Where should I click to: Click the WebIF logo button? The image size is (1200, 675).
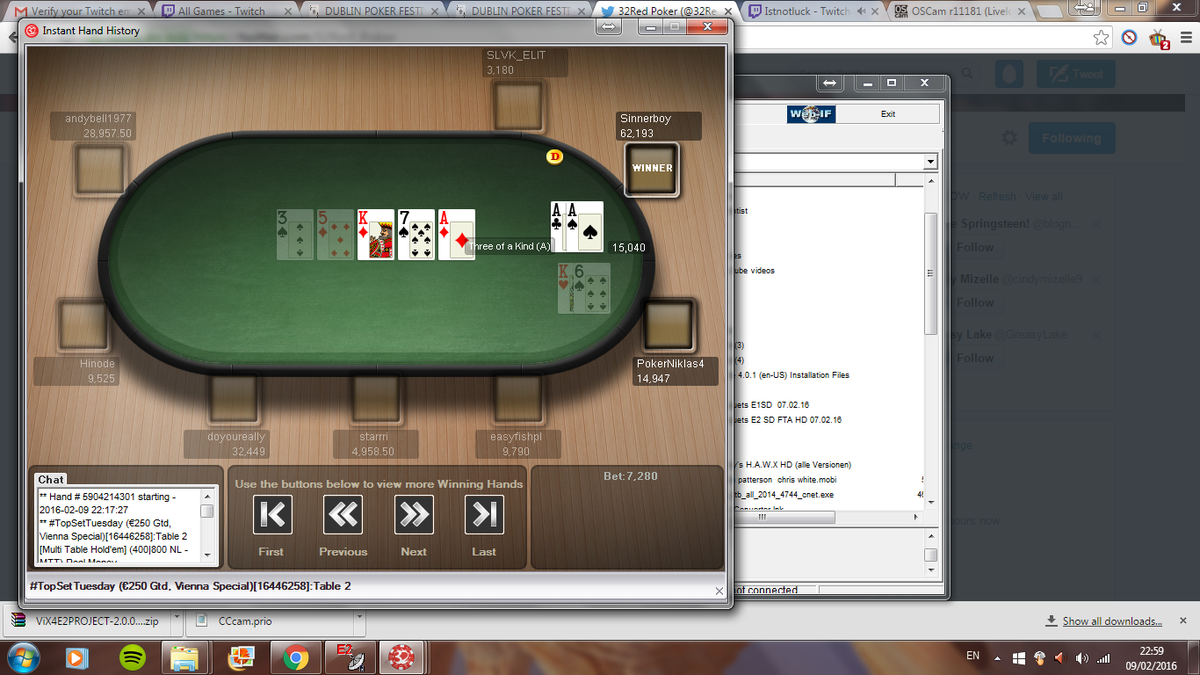(x=811, y=114)
